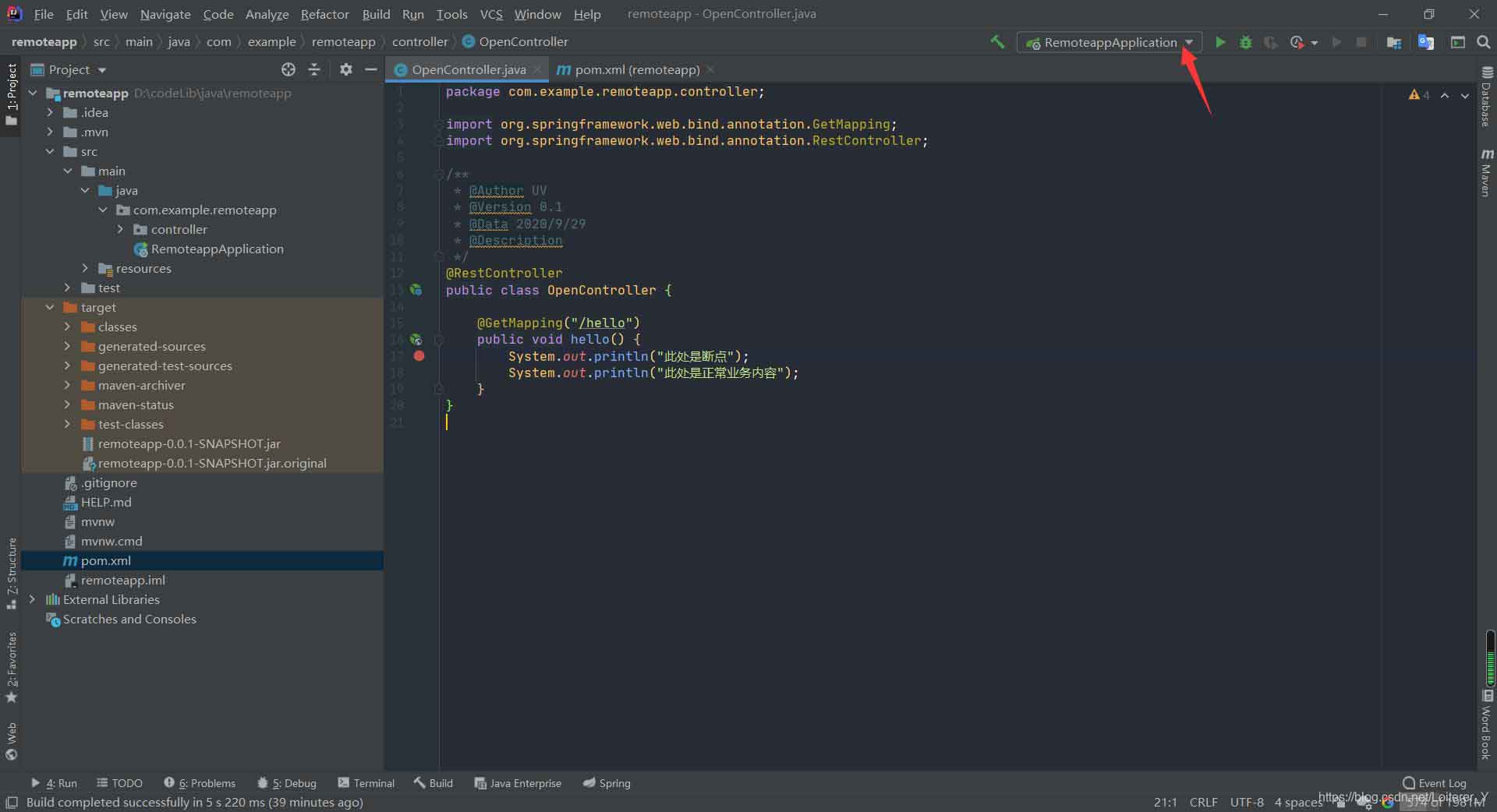Open the Event Log

(x=1435, y=783)
